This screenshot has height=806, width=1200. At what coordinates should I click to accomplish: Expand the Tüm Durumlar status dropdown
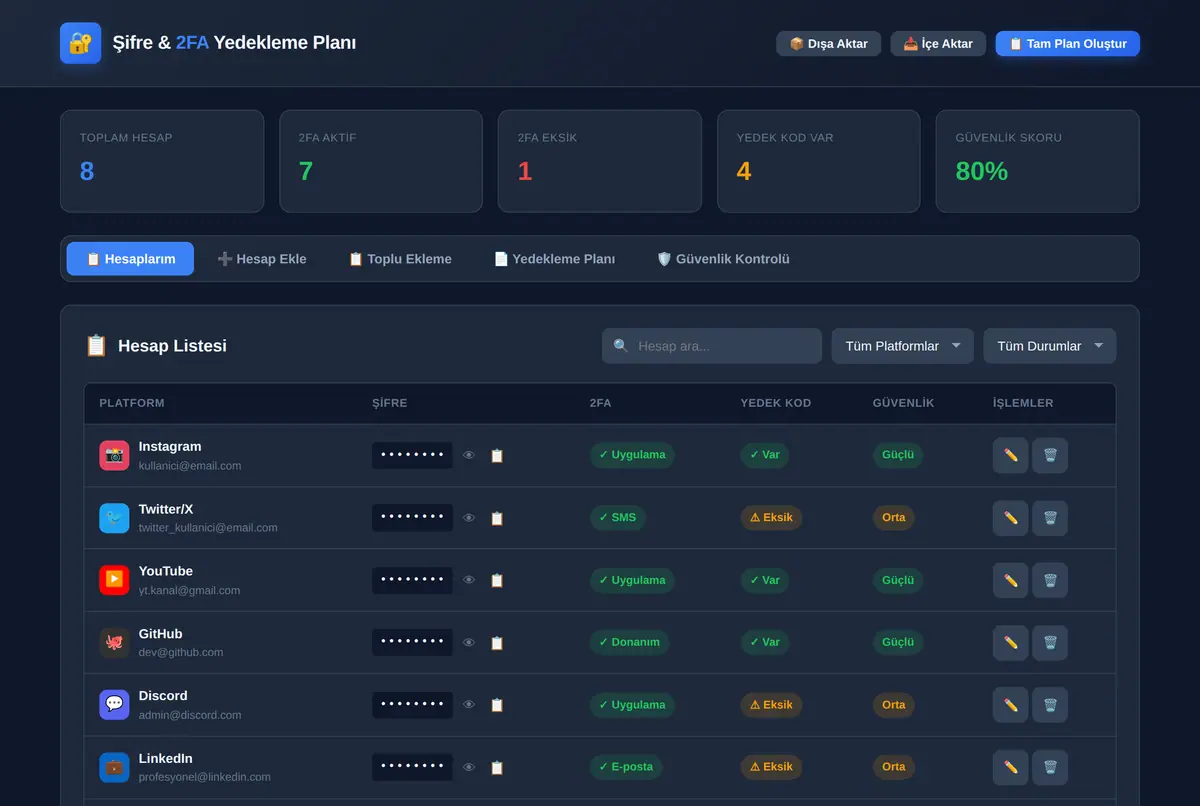click(1049, 346)
